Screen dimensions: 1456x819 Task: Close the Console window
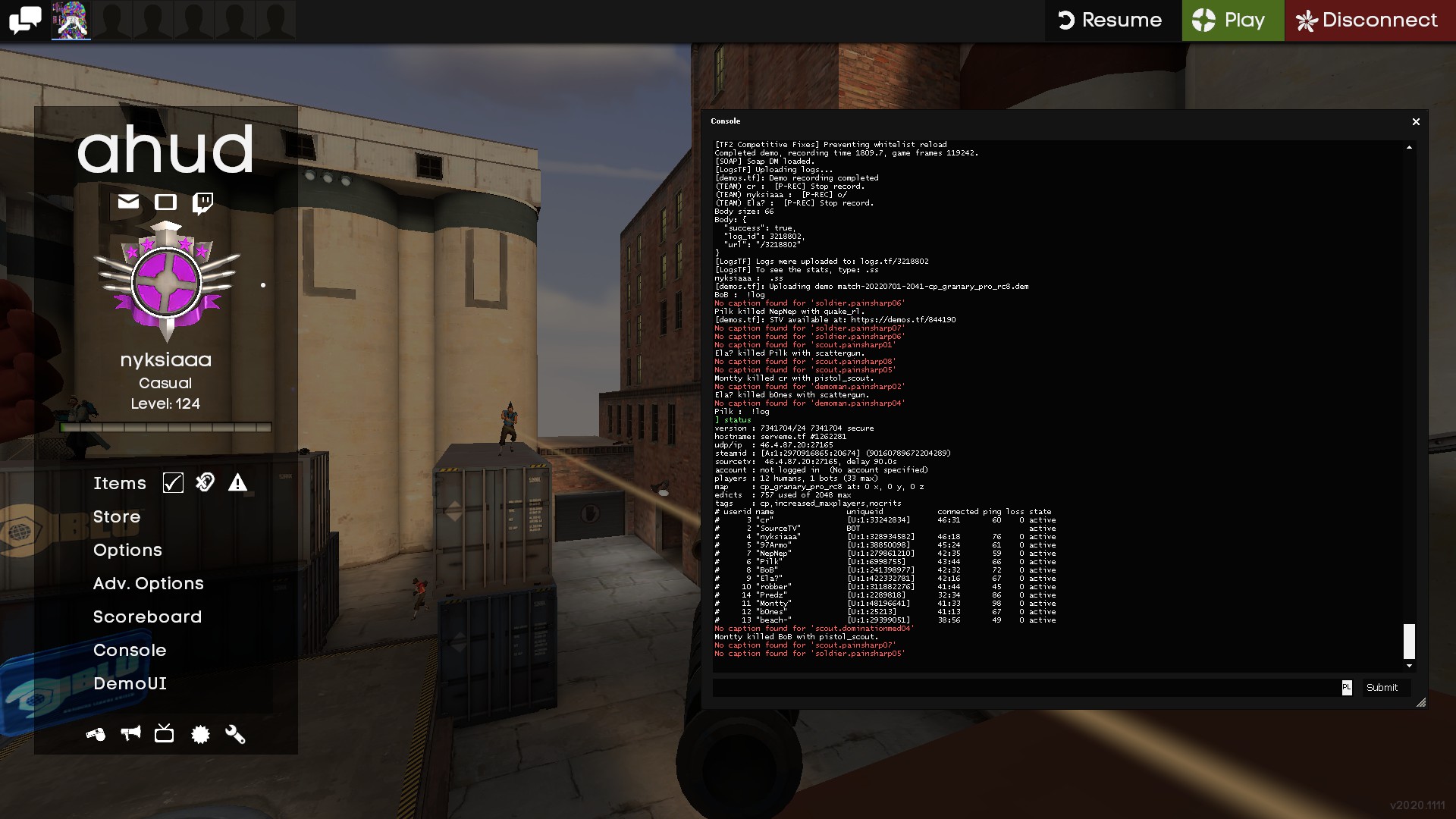[1416, 121]
